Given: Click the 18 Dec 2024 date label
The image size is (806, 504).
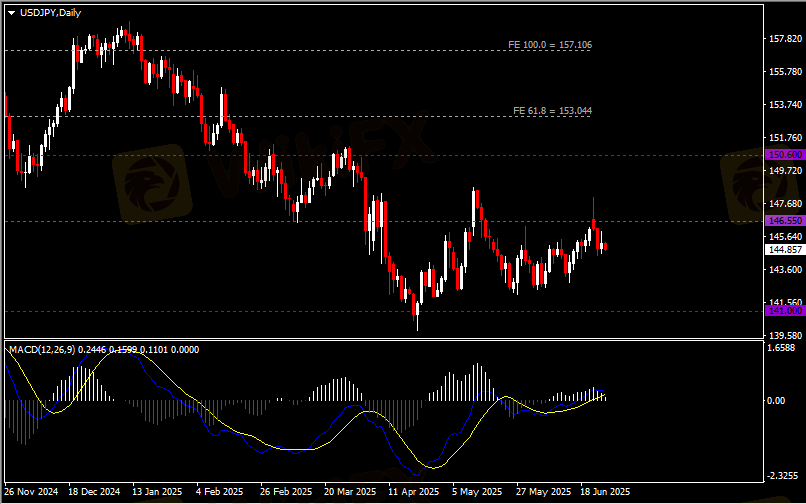Looking at the screenshot, I should [x=94, y=492].
